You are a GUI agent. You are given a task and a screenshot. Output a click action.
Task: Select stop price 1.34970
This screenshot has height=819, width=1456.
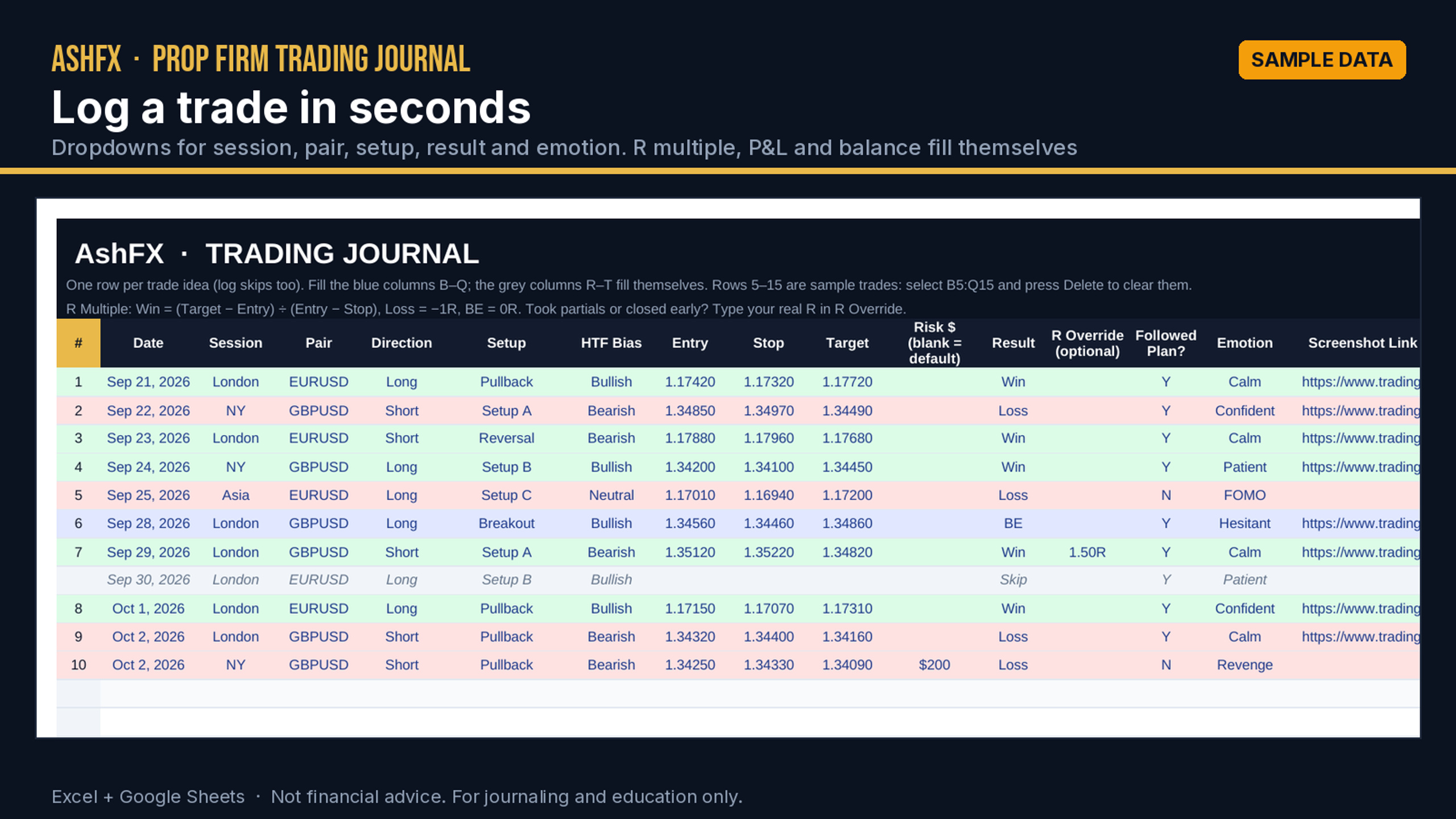[768, 411]
